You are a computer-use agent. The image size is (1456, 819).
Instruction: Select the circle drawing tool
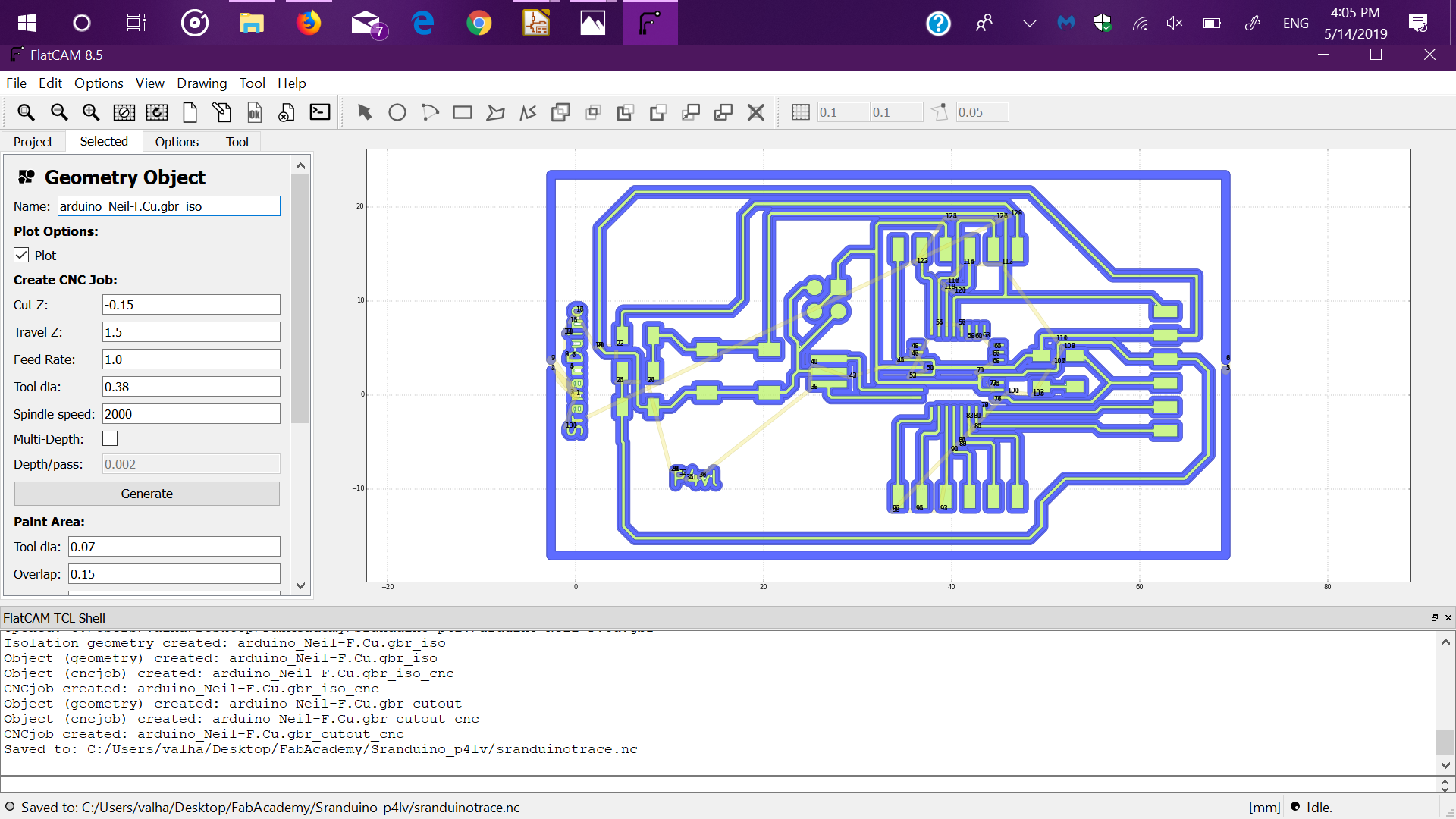(397, 112)
